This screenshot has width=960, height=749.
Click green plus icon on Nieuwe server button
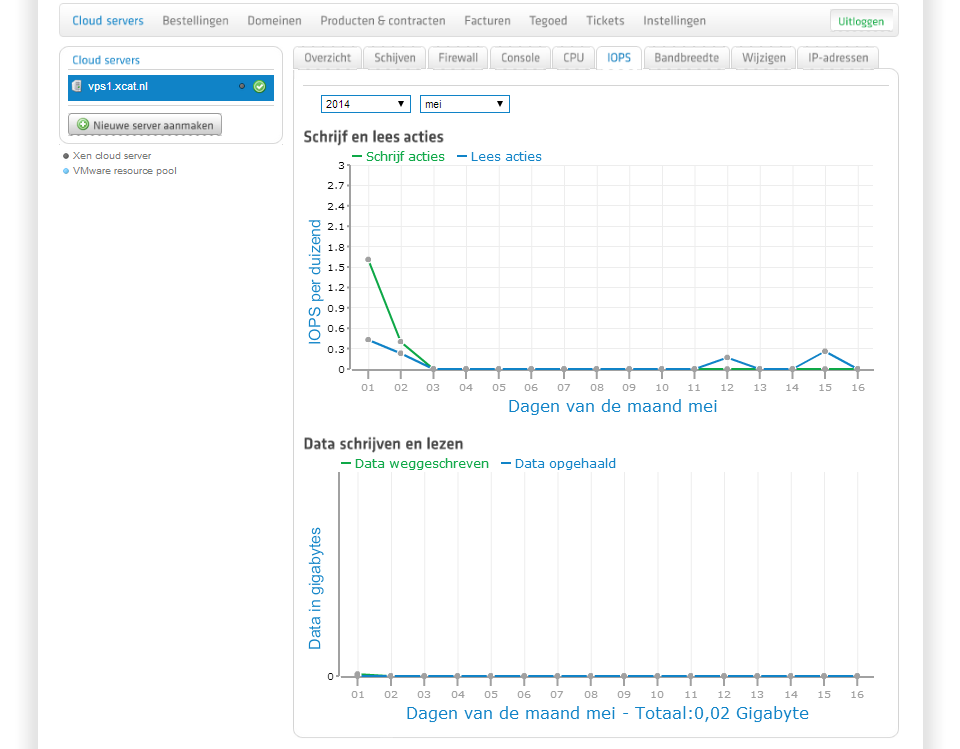point(83,125)
